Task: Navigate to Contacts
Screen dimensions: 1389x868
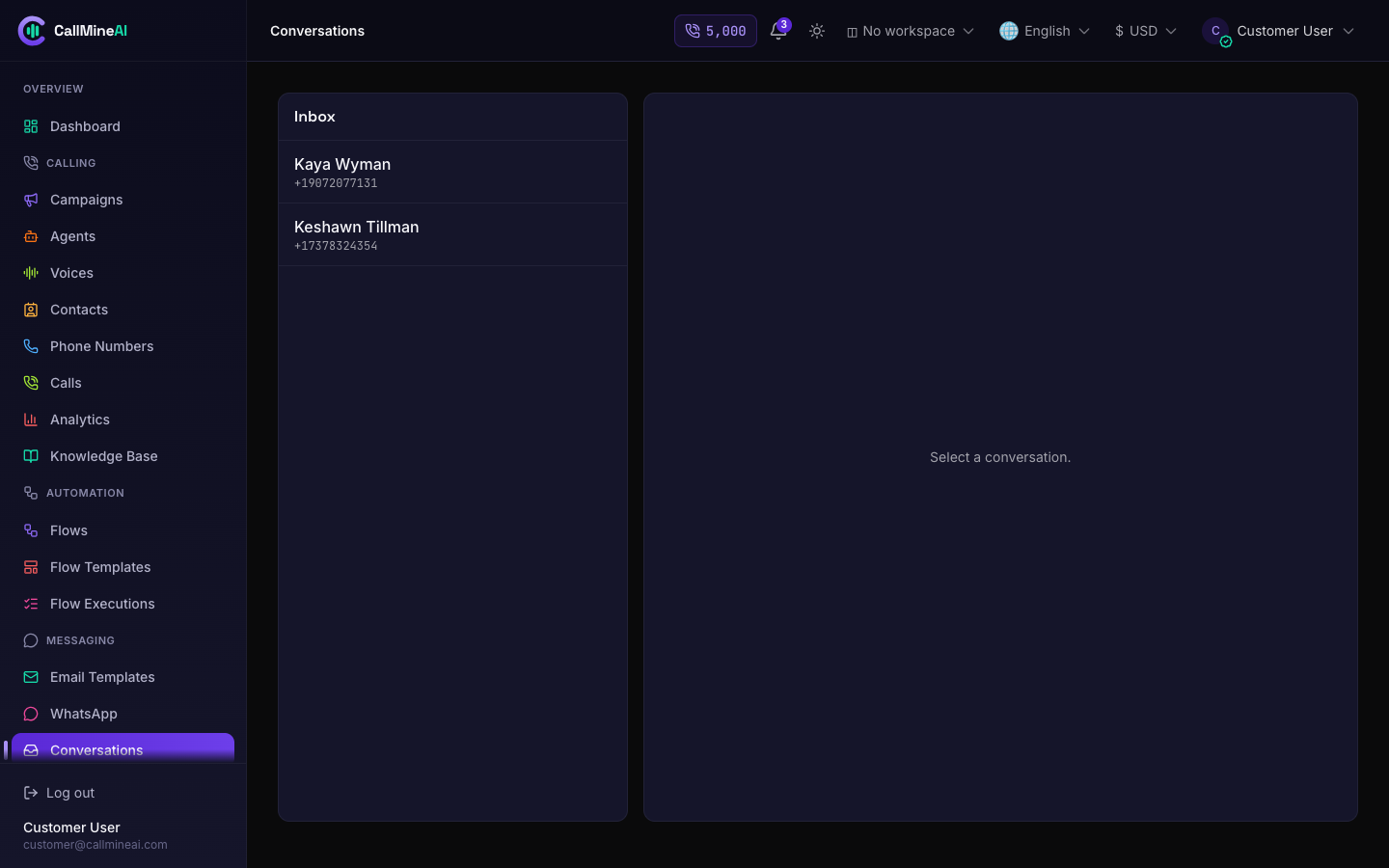Action: (123, 310)
